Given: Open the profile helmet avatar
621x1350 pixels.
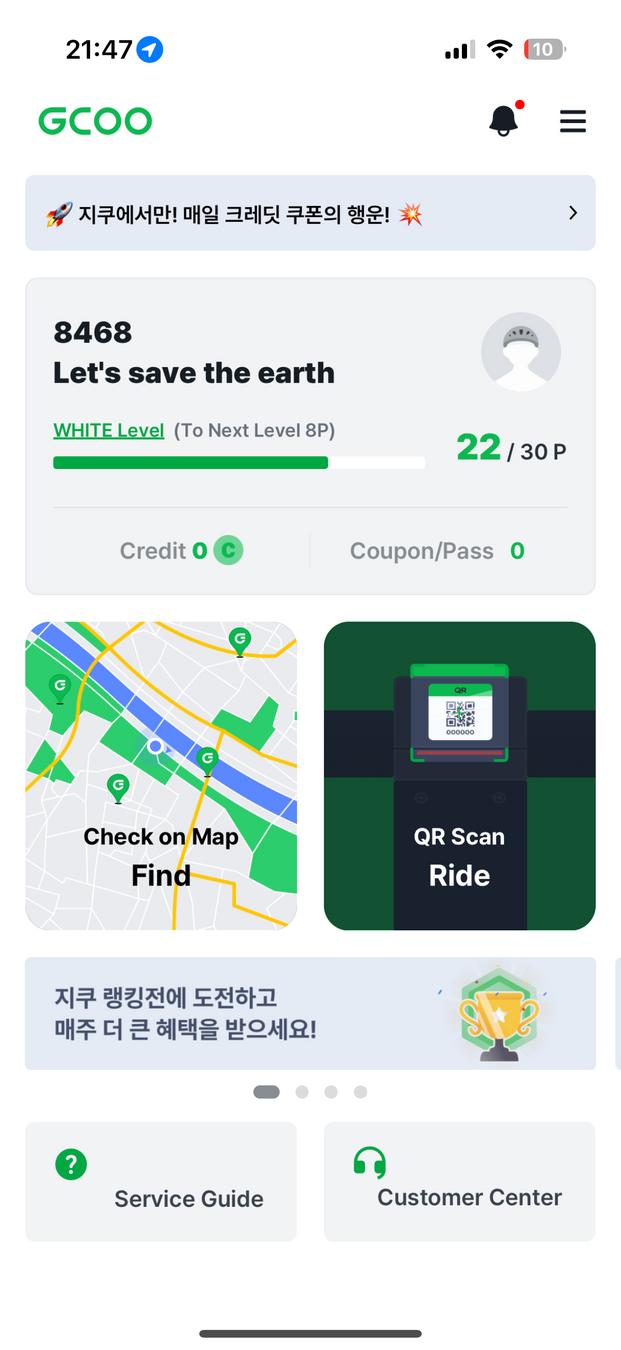Looking at the screenshot, I should (x=521, y=351).
